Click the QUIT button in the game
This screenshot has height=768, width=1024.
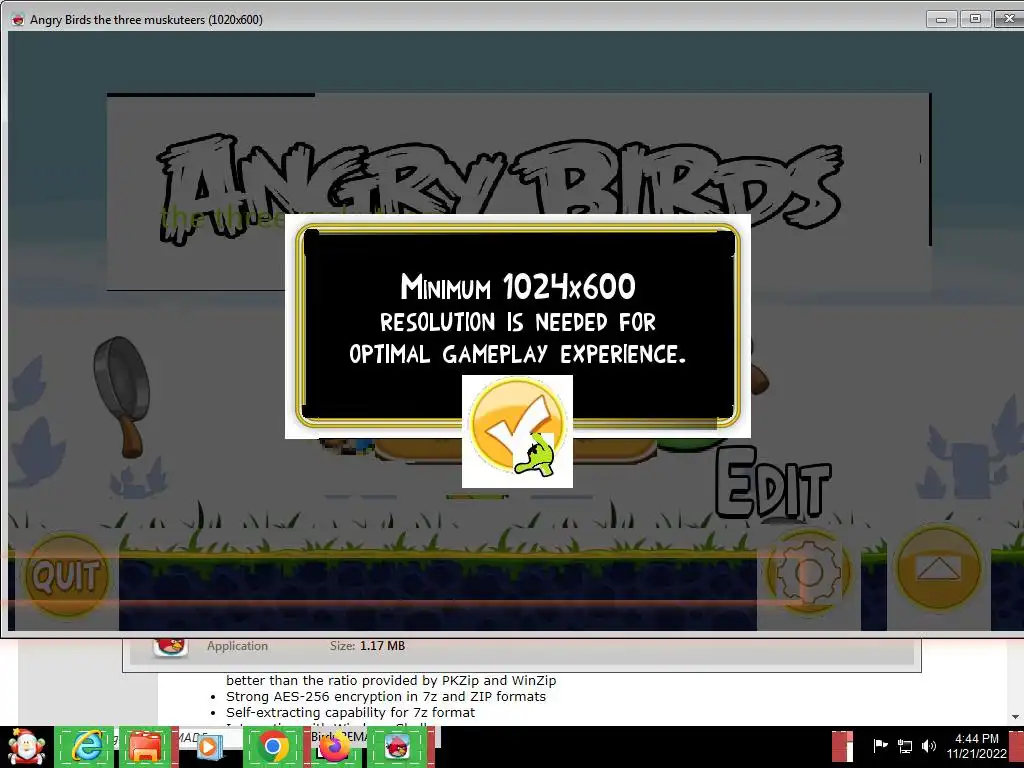(67, 575)
